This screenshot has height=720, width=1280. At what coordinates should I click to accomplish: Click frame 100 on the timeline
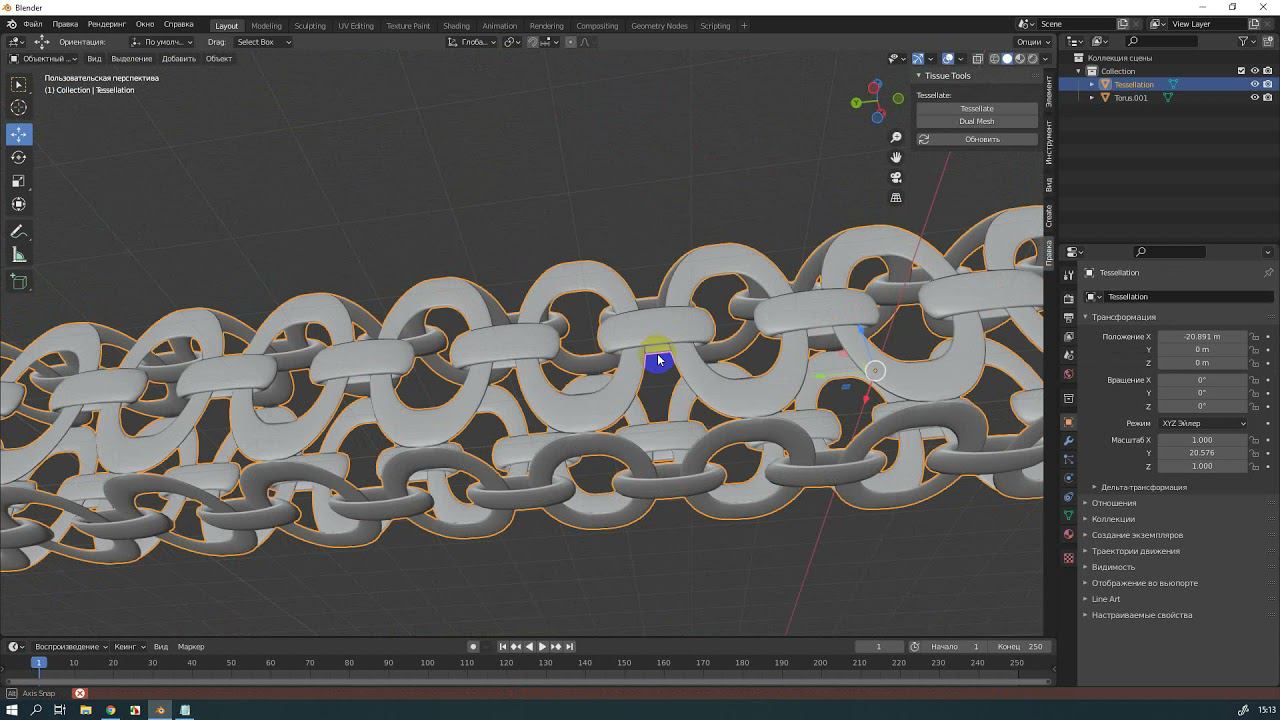point(427,663)
